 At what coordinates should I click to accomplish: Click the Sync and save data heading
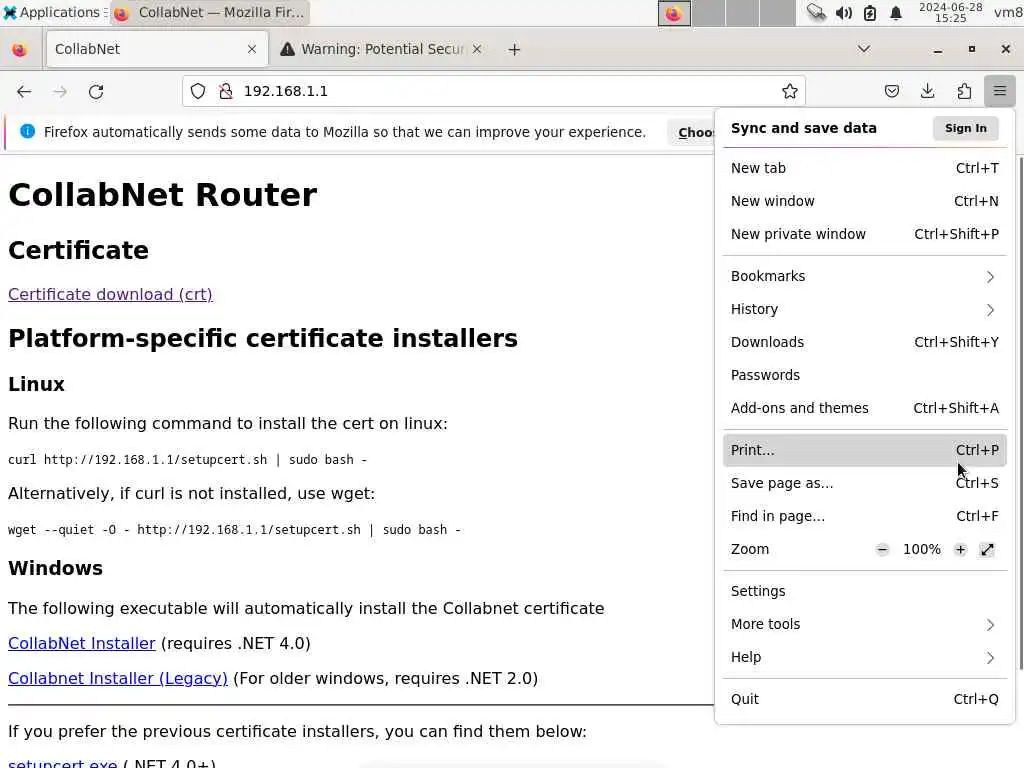click(x=803, y=129)
